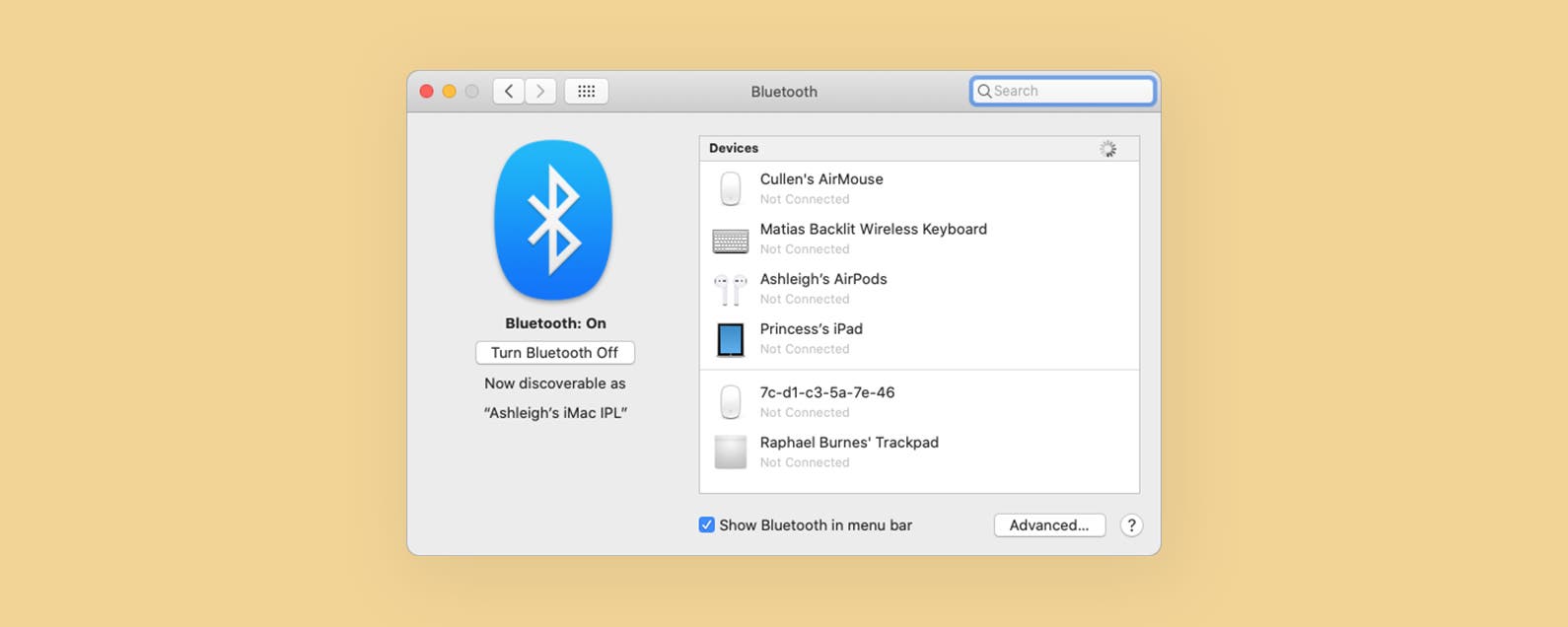Select the 7c-d1-c3-5a-7e-46 device name
This screenshot has height=627, width=1568.
tap(827, 392)
